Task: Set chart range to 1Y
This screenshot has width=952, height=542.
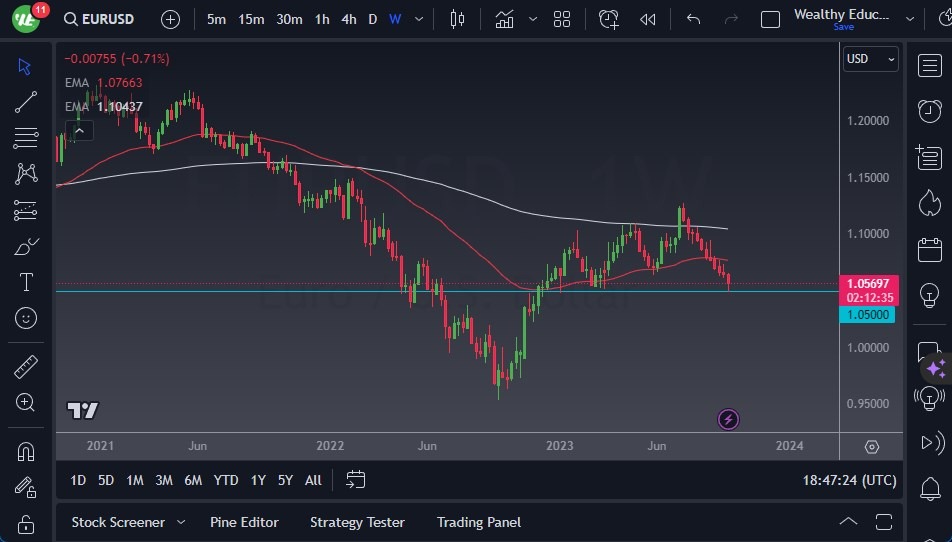Action: [x=258, y=480]
